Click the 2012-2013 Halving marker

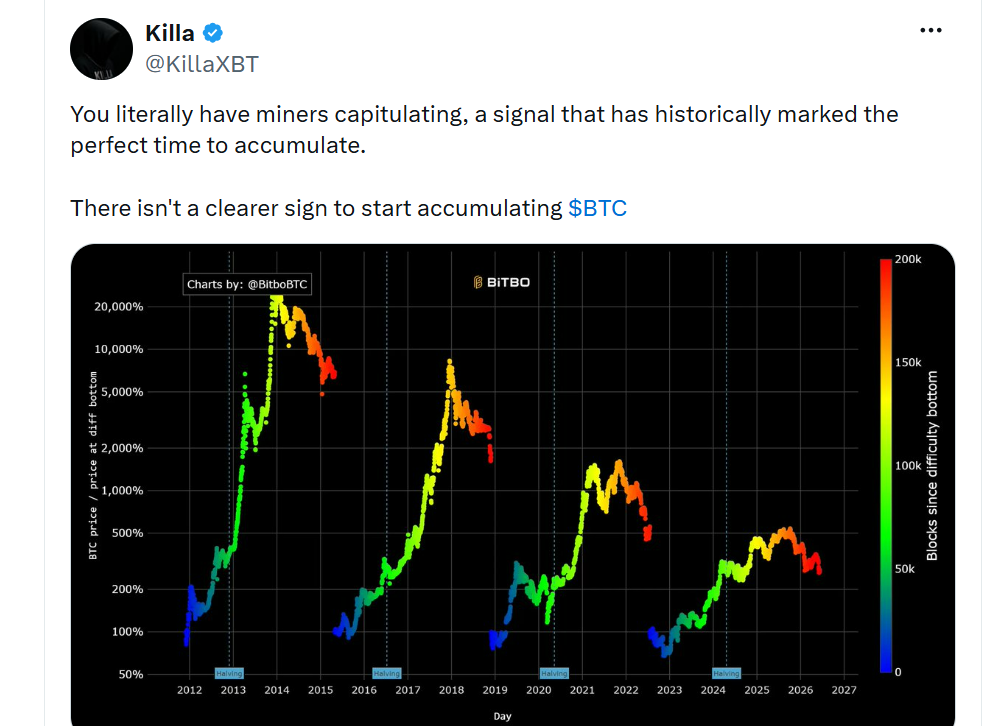[229, 673]
